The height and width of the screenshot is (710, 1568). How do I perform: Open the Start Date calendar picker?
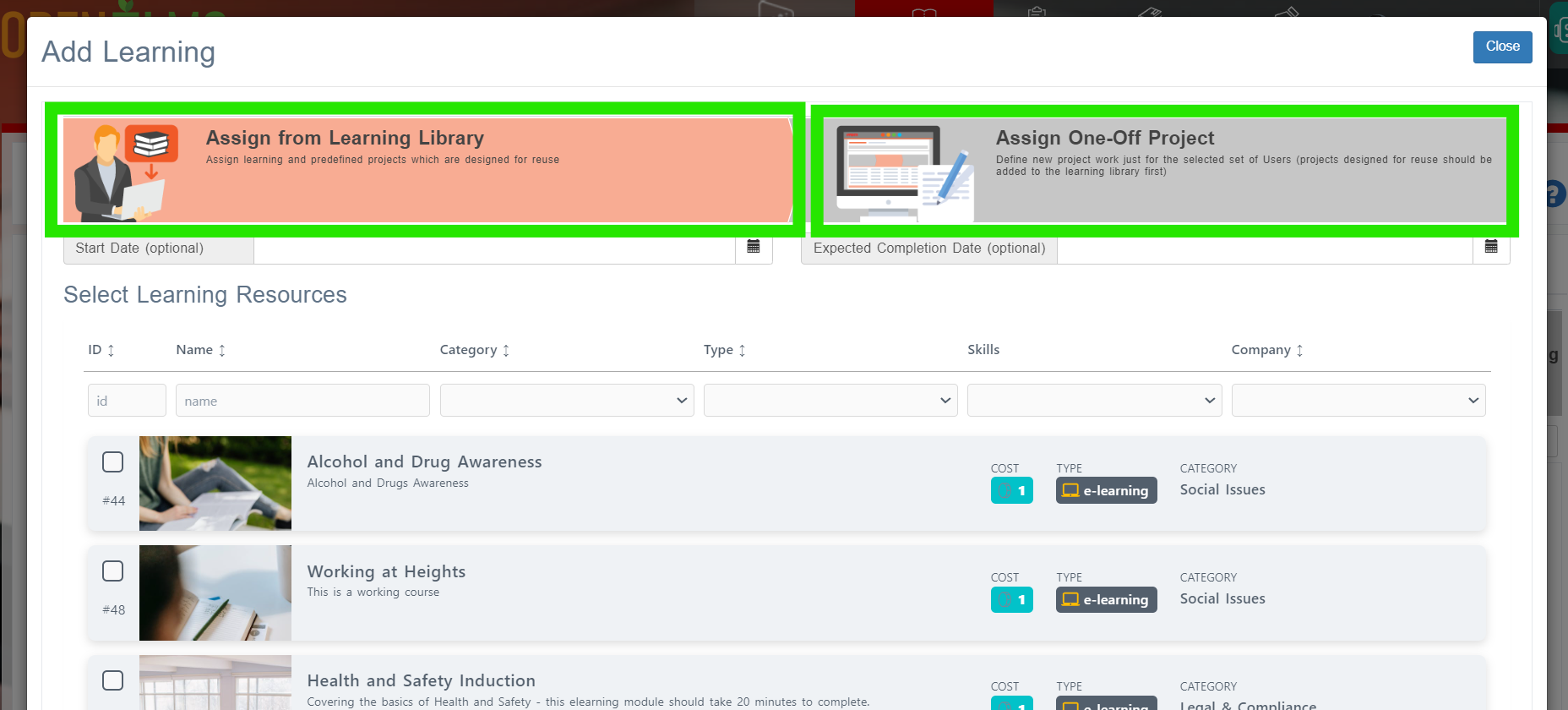pyautogui.click(x=754, y=248)
